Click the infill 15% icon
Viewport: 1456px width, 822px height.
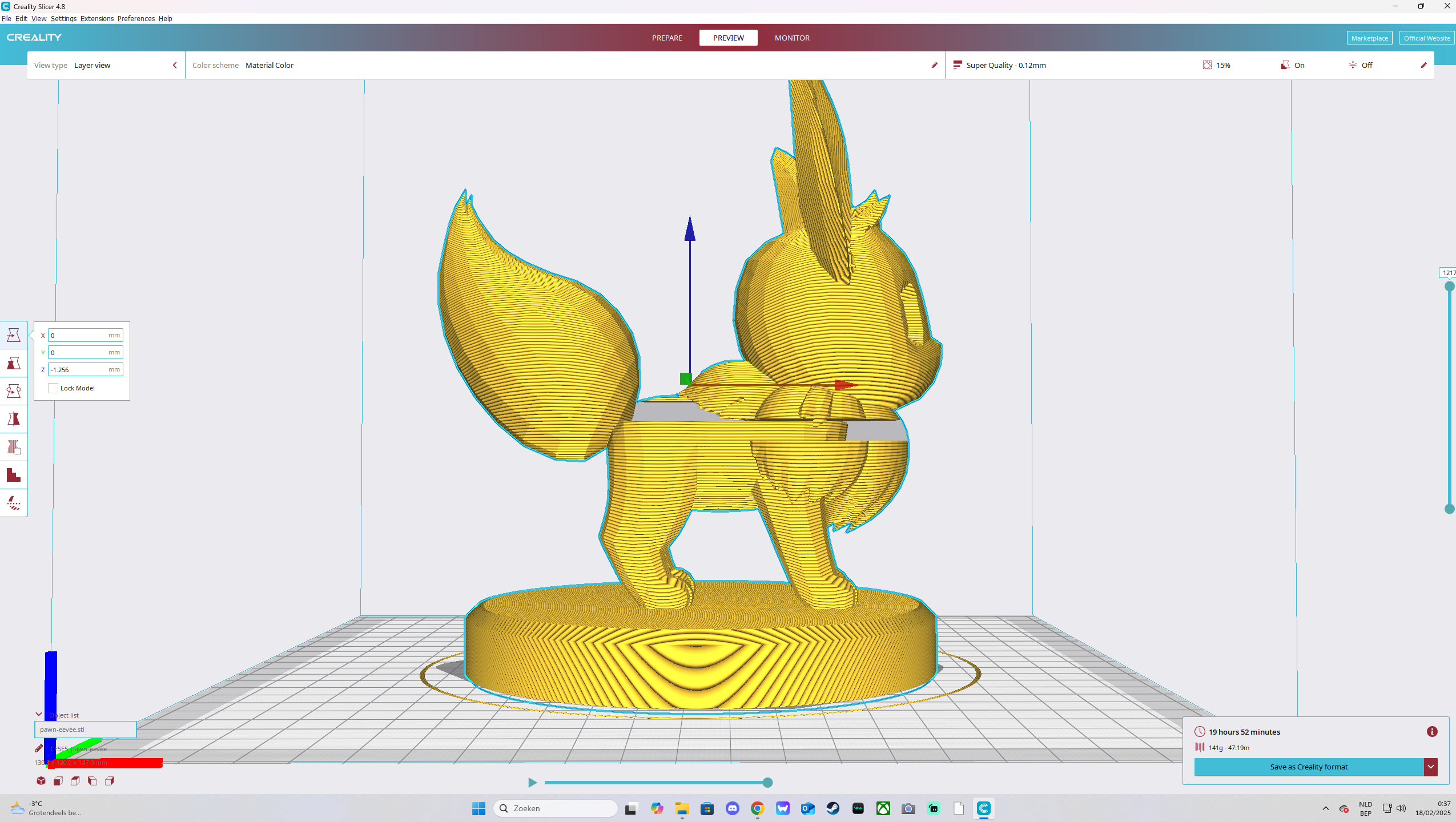click(x=1207, y=65)
